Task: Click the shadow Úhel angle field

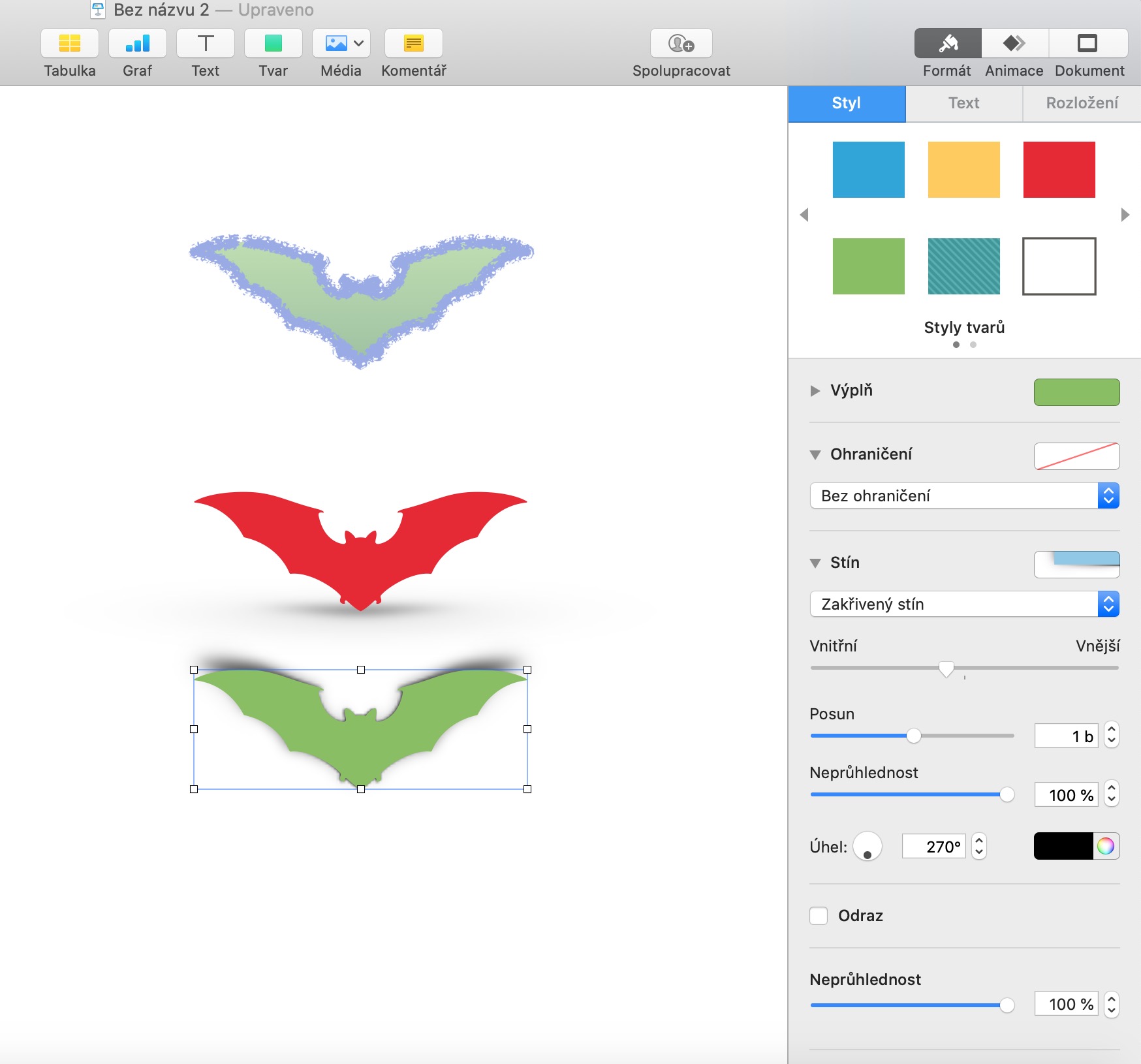Action: [933, 847]
